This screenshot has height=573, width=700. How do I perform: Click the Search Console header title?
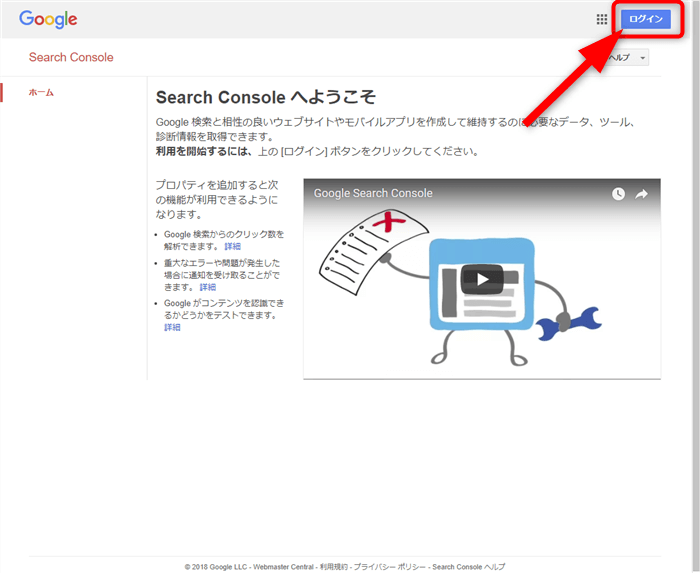click(x=71, y=58)
